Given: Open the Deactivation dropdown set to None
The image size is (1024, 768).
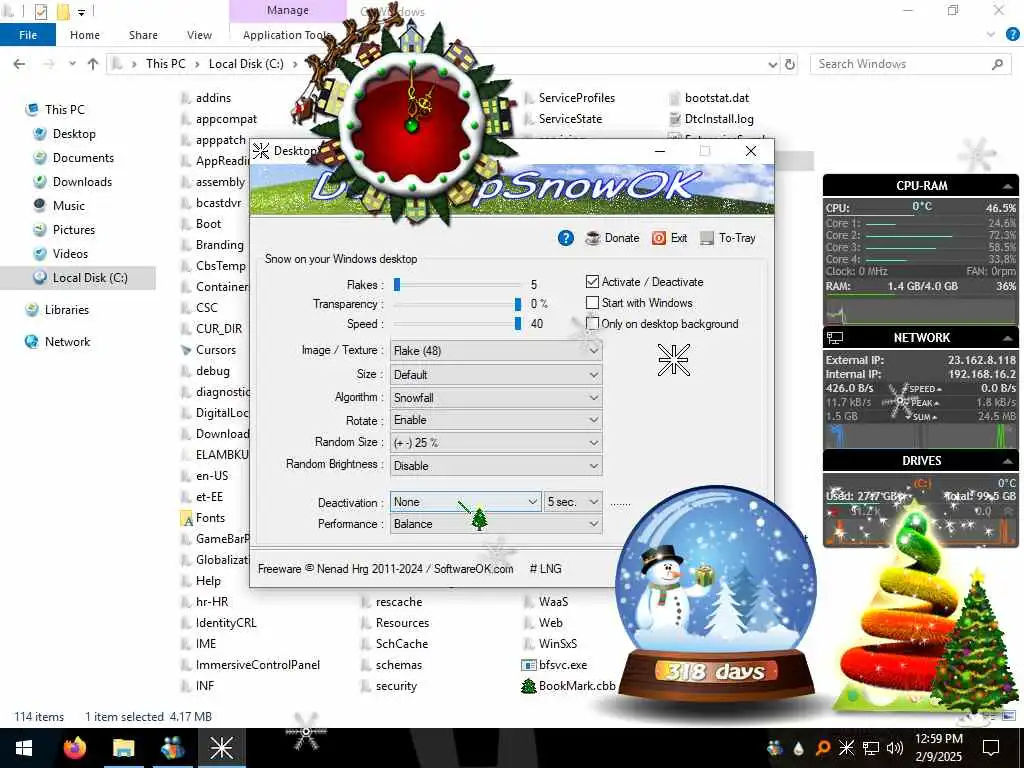Looking at the screenshot, I should tap(465, 502).
